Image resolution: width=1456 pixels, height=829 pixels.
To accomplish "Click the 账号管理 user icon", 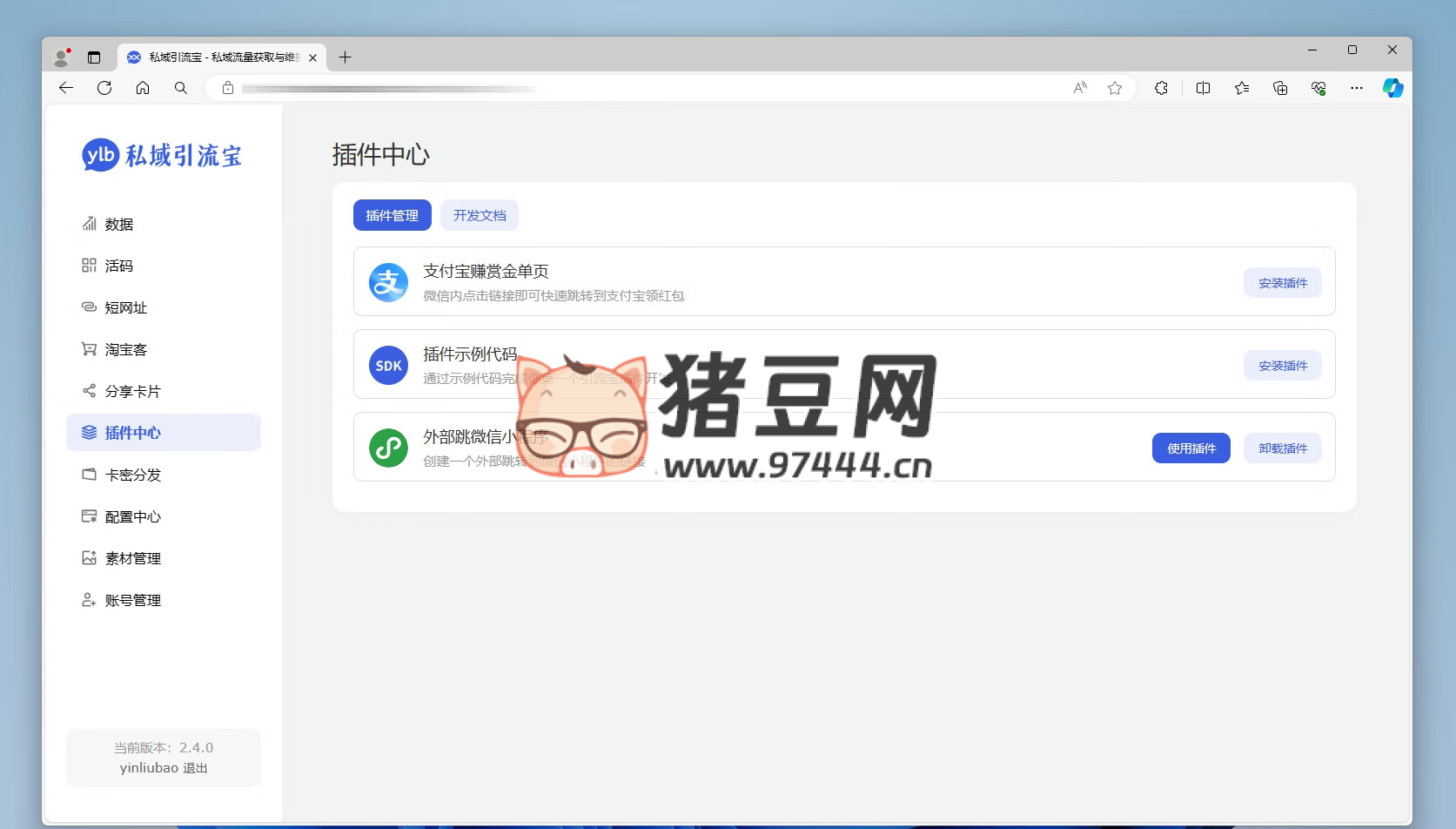I will coord(89,600).
